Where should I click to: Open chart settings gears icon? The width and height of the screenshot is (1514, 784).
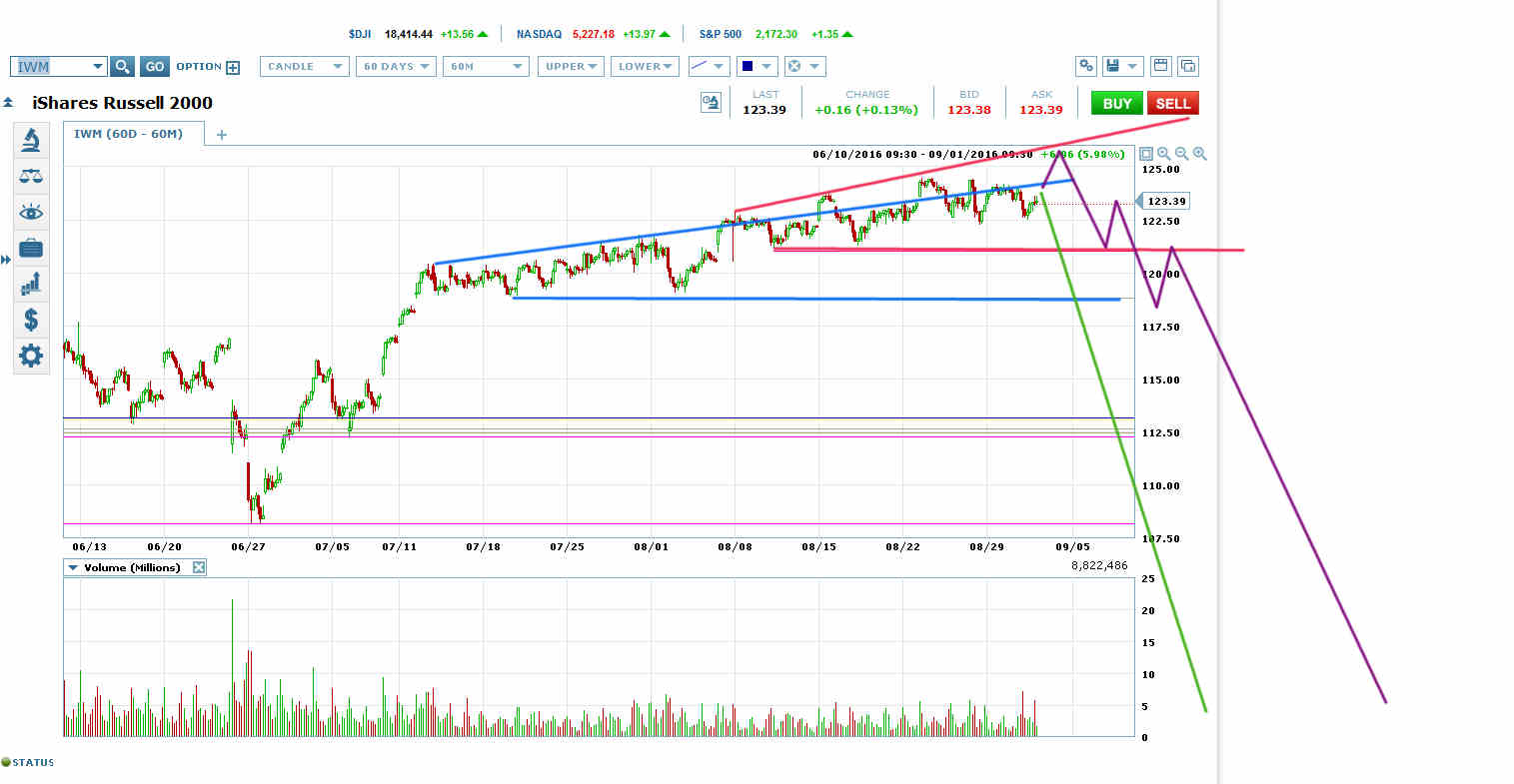[x=1086, y=66]
